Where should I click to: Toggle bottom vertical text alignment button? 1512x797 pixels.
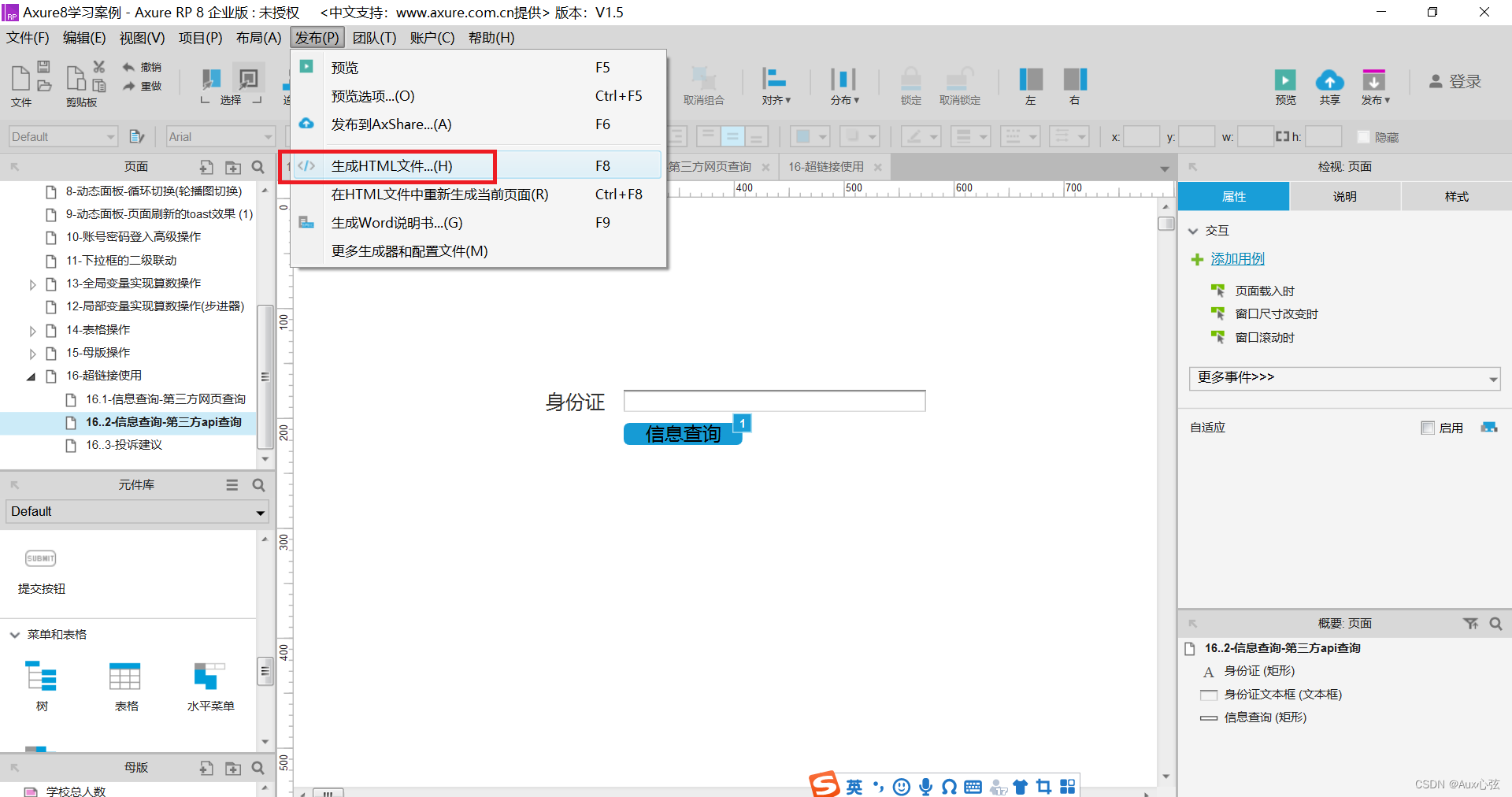coord(757,136)
